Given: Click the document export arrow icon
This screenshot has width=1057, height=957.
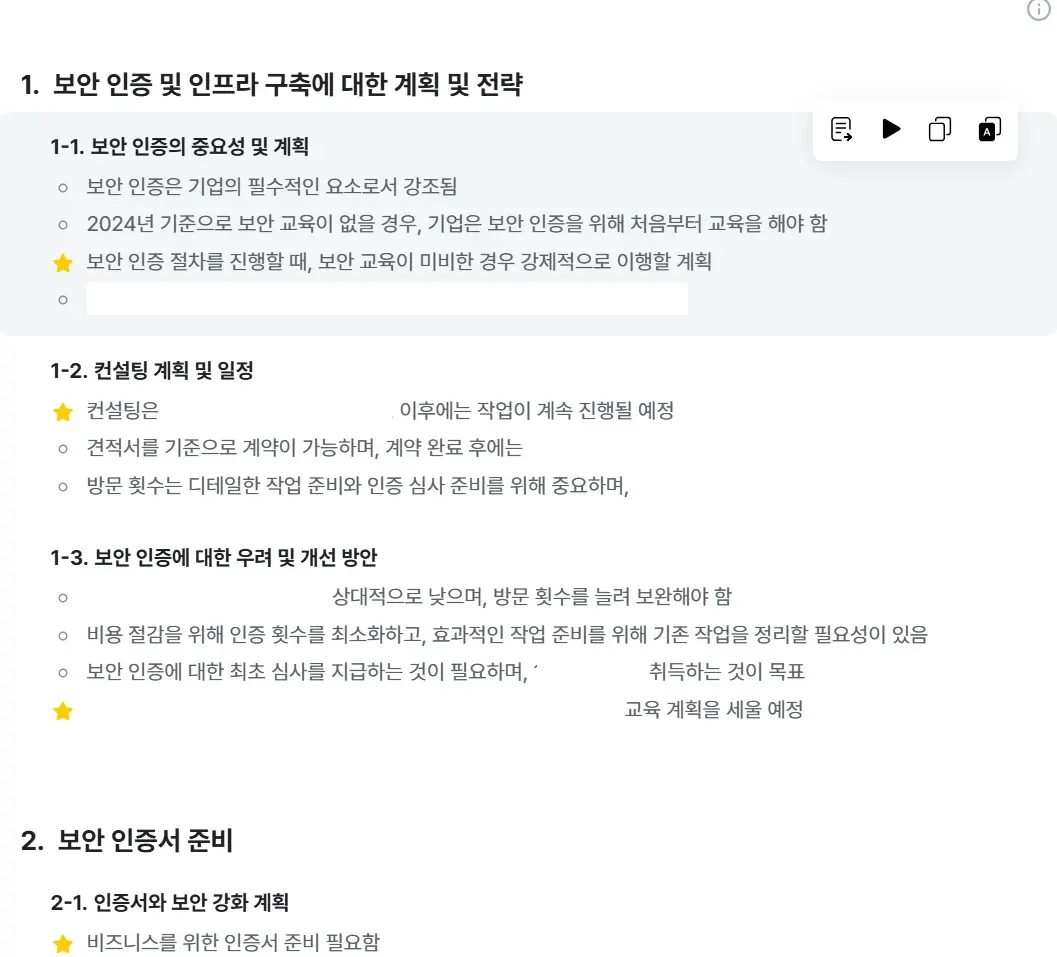Looking at the screenshot, I should [842, 129].
